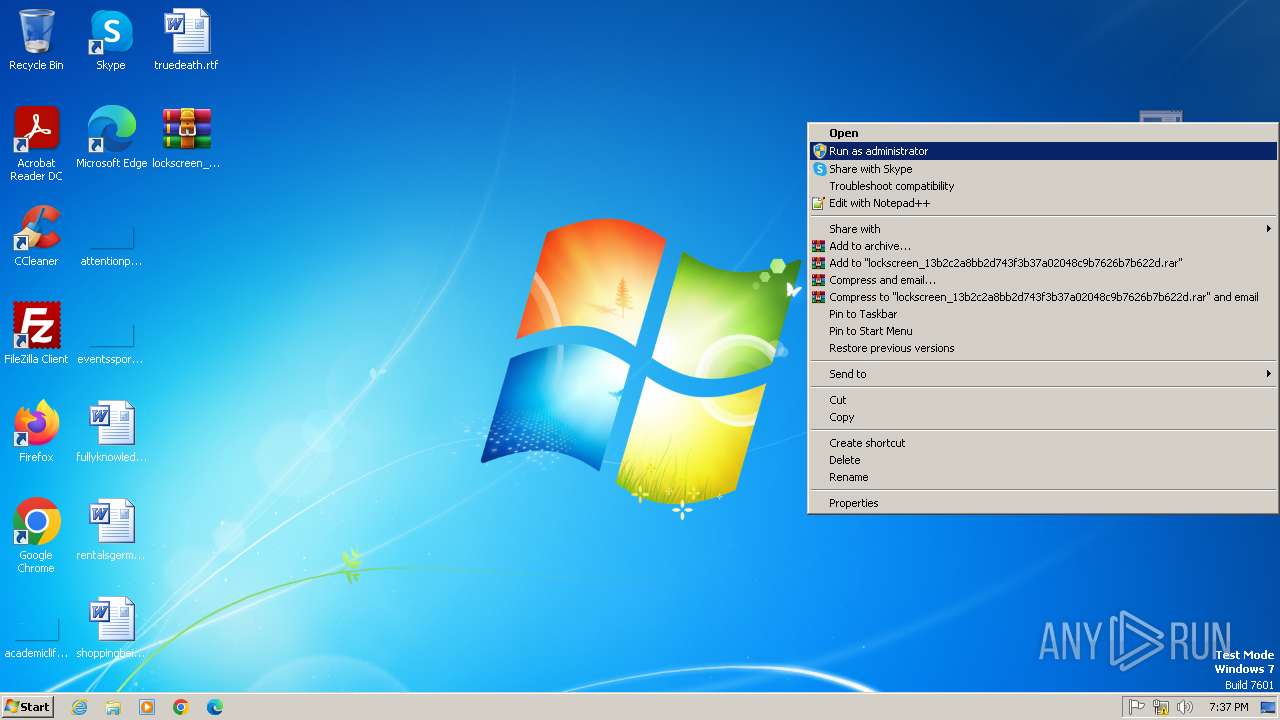Launch Chrome from the taskbar

181,707
